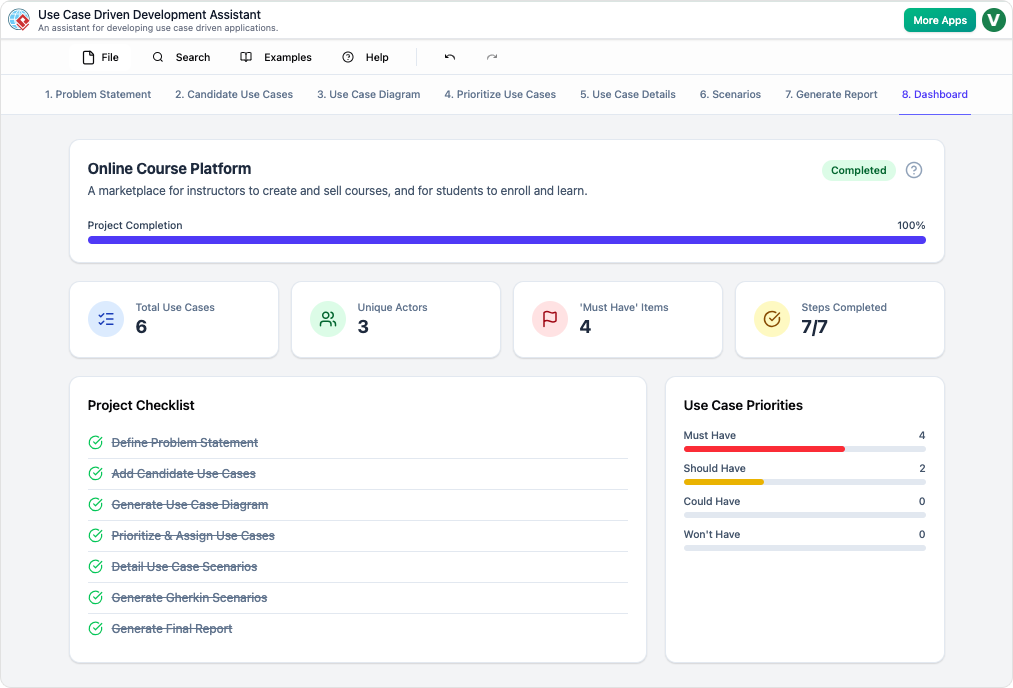This screenshot has width=1013, height=688.
Task: Click the Steps Completed checkmark icon
Action: click(772, 319)
